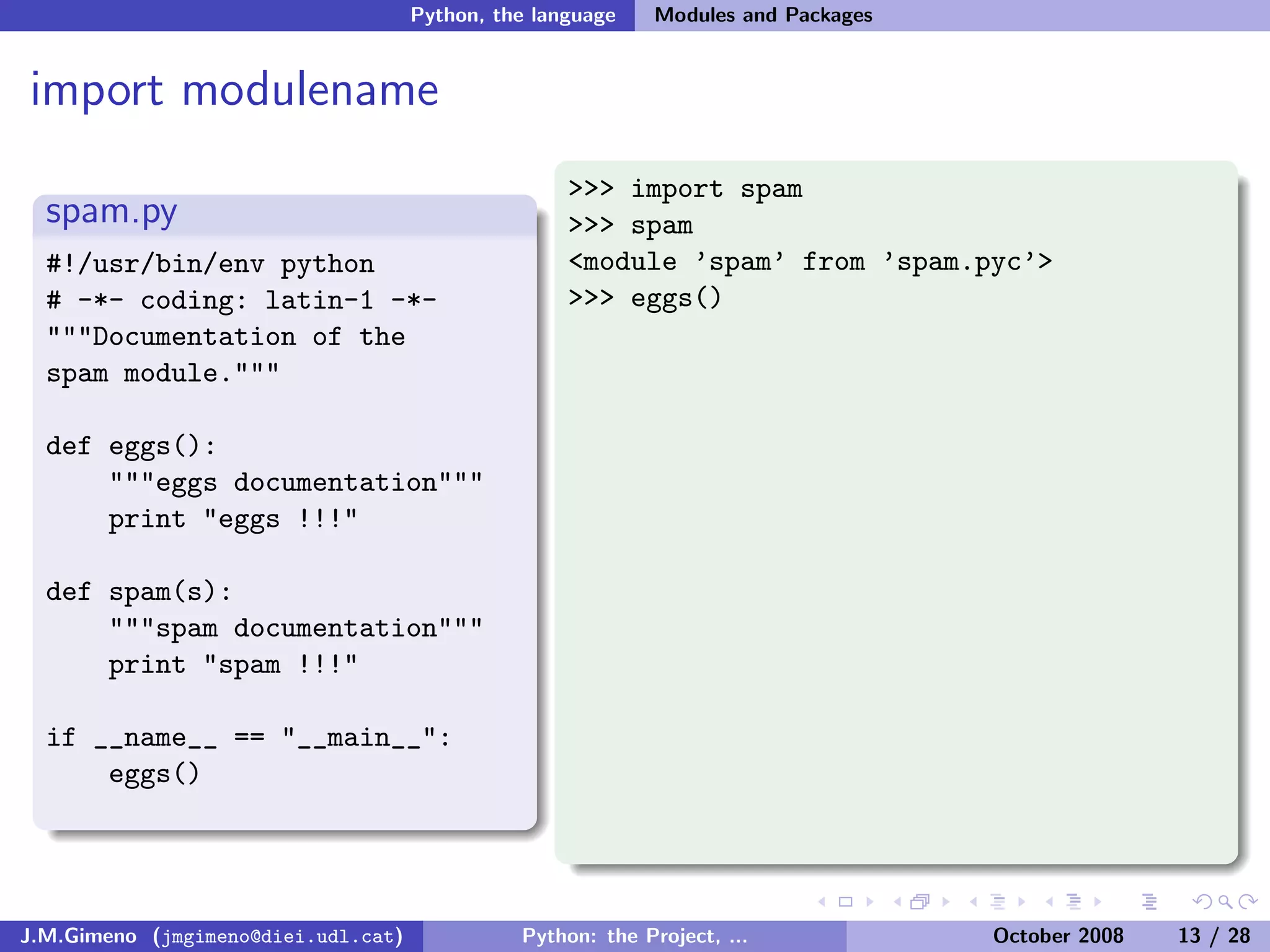The height and width of the screenshot is (952, 1270).
Task: Click the previous frame arrow before stacked-frames icon
Action: [x=897, y=902]
